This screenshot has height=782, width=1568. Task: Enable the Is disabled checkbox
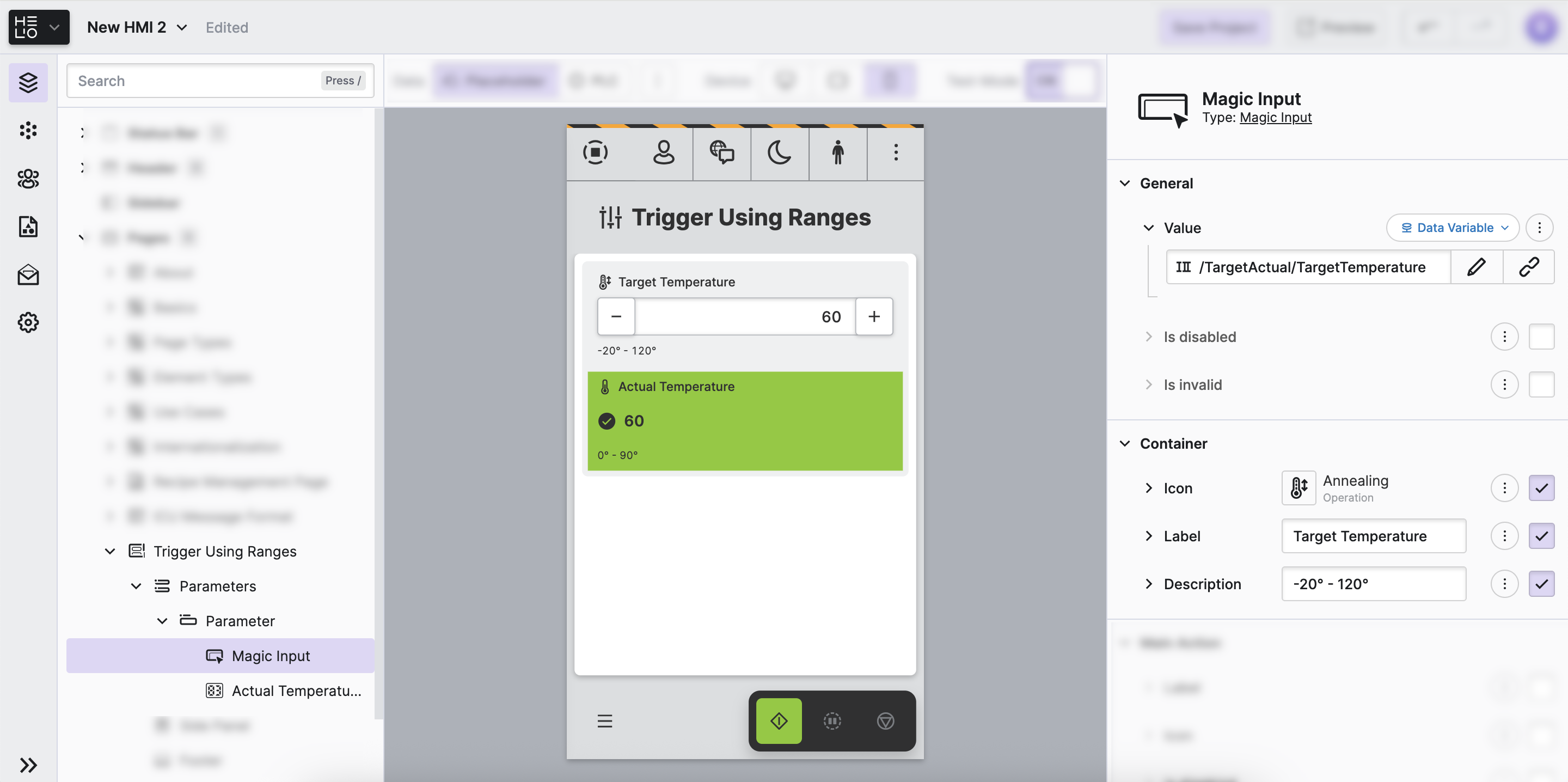pyautogui.click(x=1541, y=337)
